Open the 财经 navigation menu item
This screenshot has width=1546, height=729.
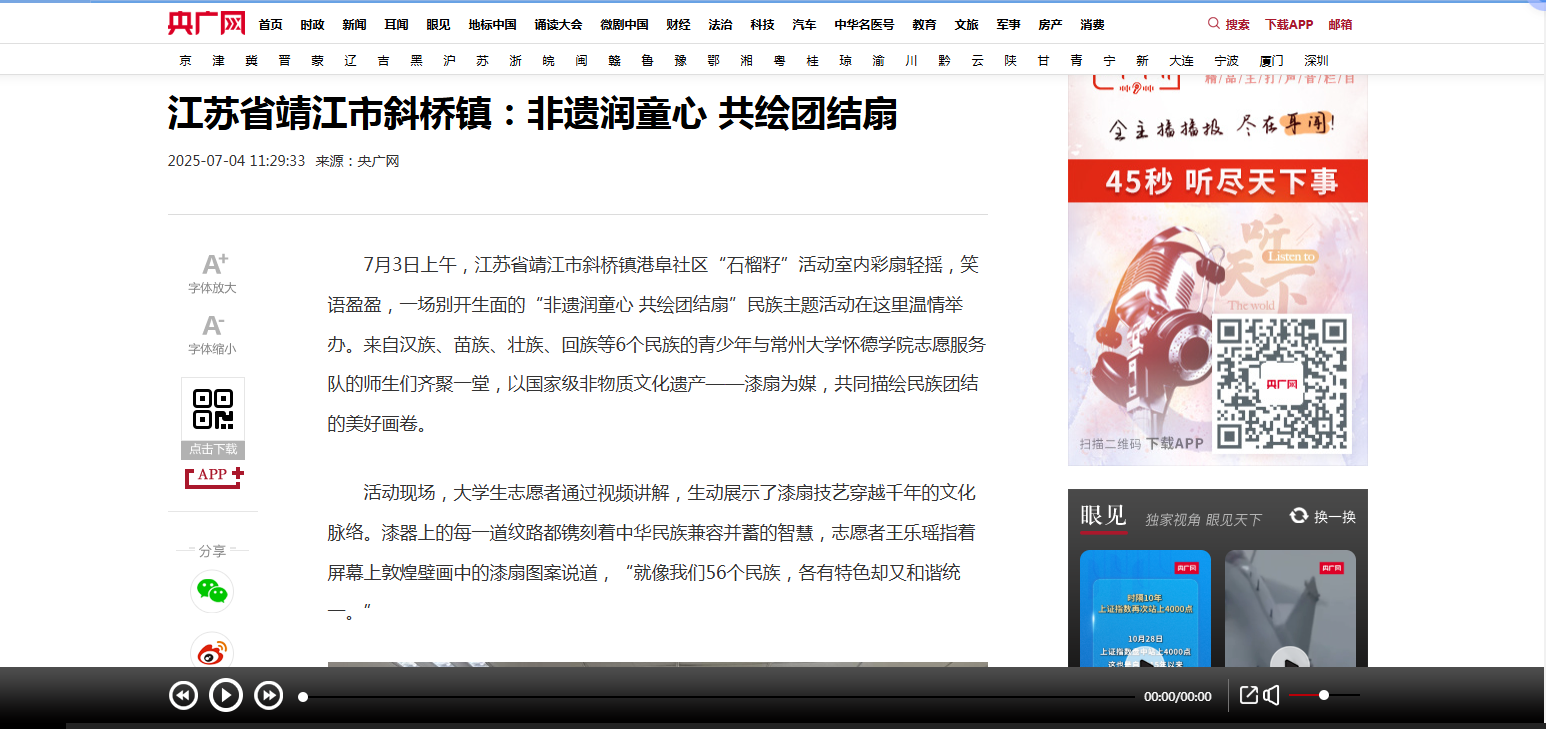[x=678, y=25]
